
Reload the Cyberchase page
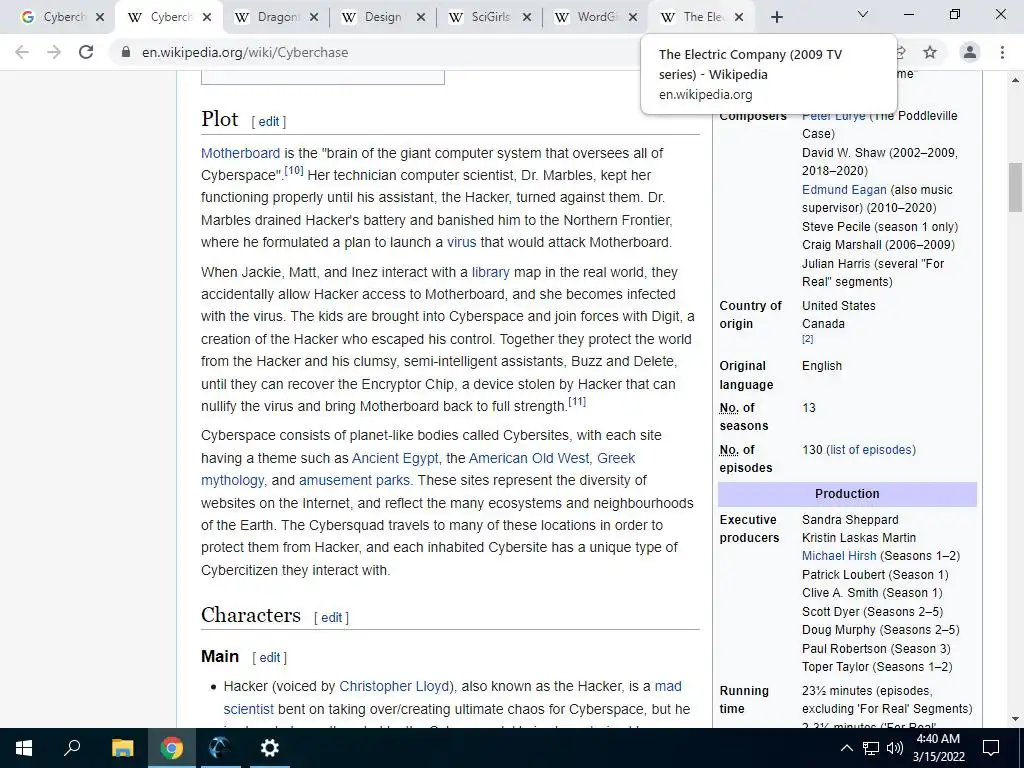click(86, 52)
